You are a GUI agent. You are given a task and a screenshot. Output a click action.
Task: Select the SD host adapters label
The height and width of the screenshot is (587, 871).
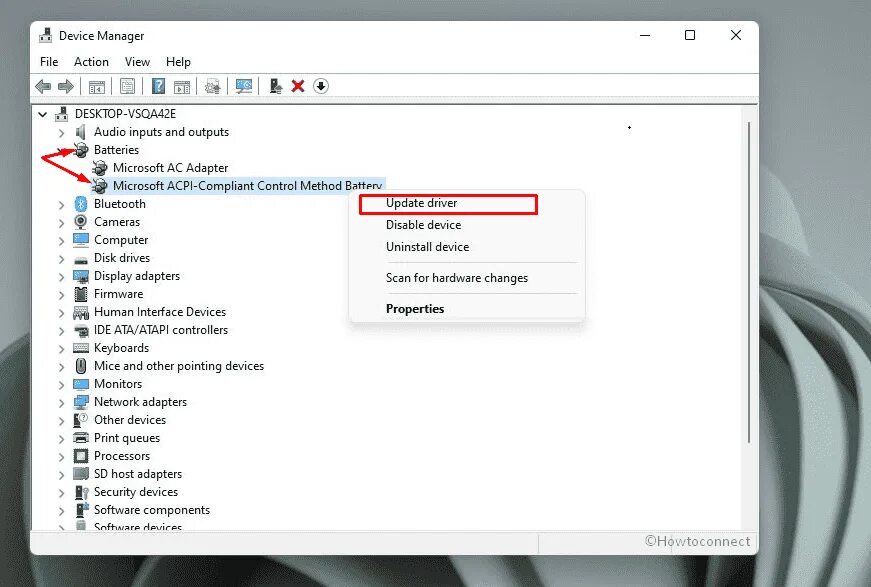pos(138,474)
